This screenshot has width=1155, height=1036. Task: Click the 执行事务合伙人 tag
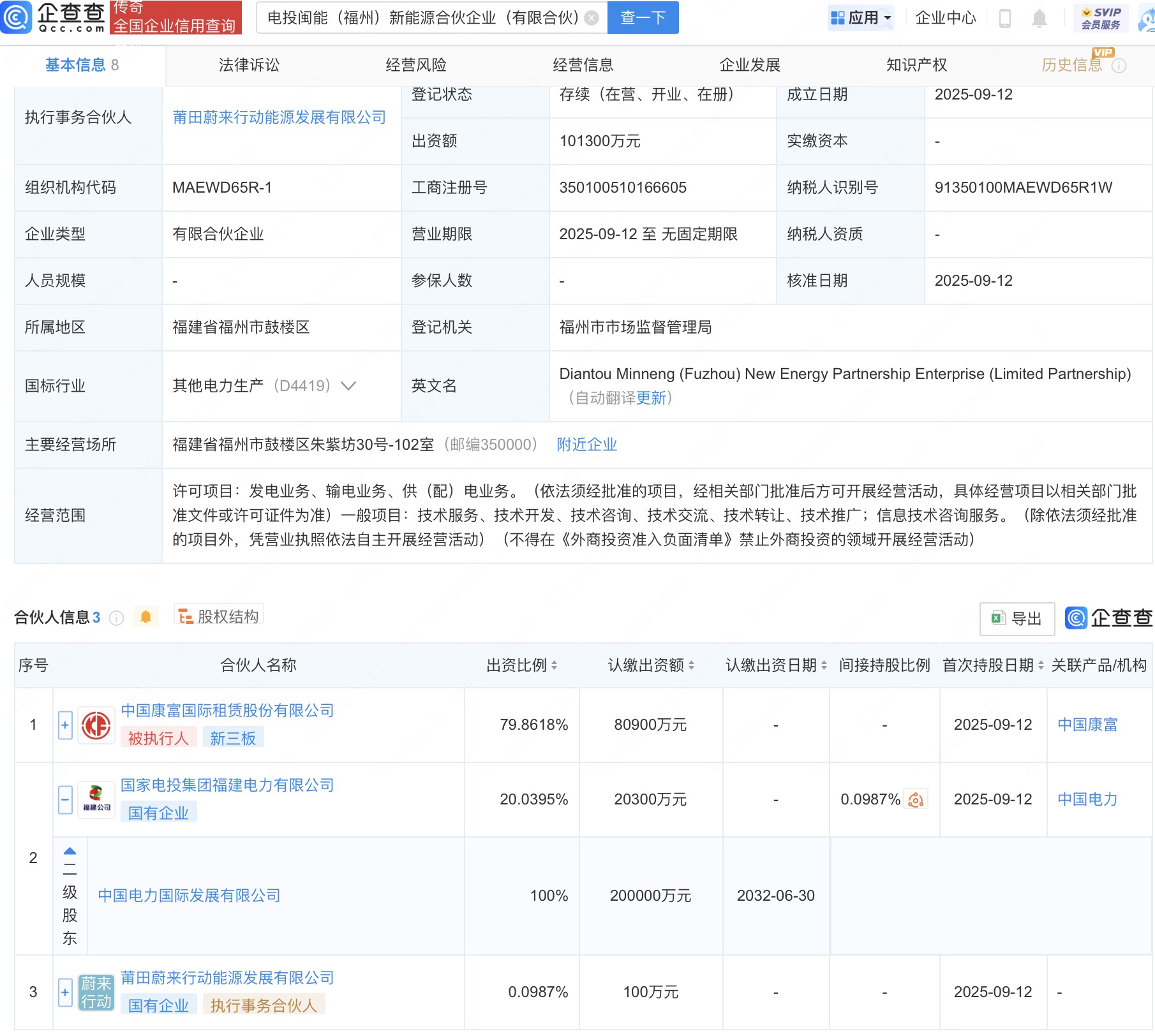(264, 1006)
